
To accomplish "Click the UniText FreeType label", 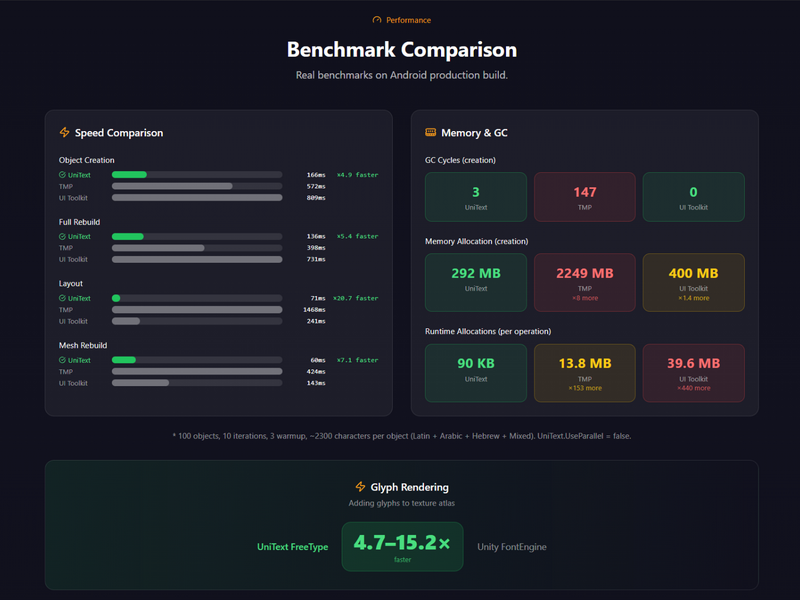I will coord(292,546).
